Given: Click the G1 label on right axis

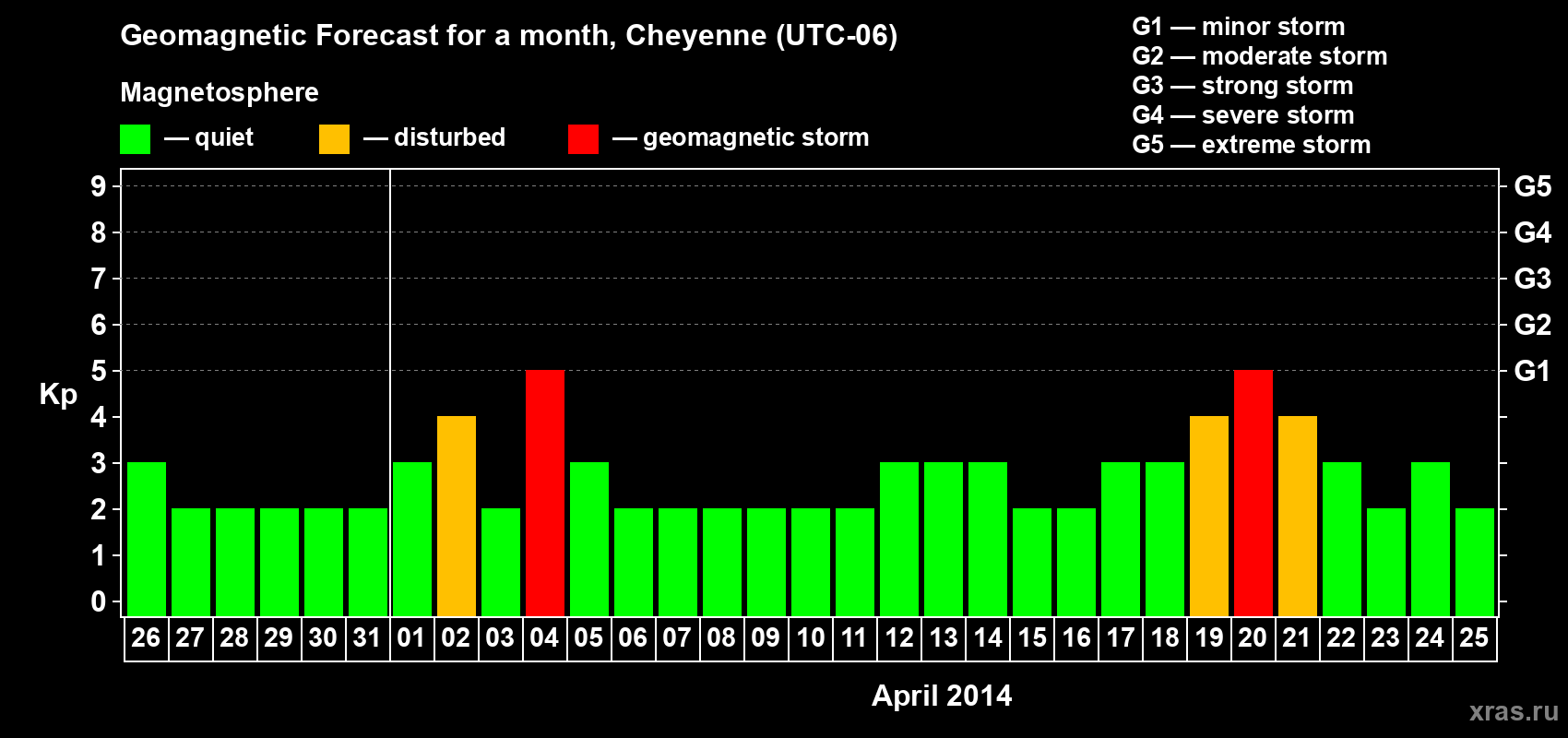Looking at the screenshot, I should coord(1533,371).
